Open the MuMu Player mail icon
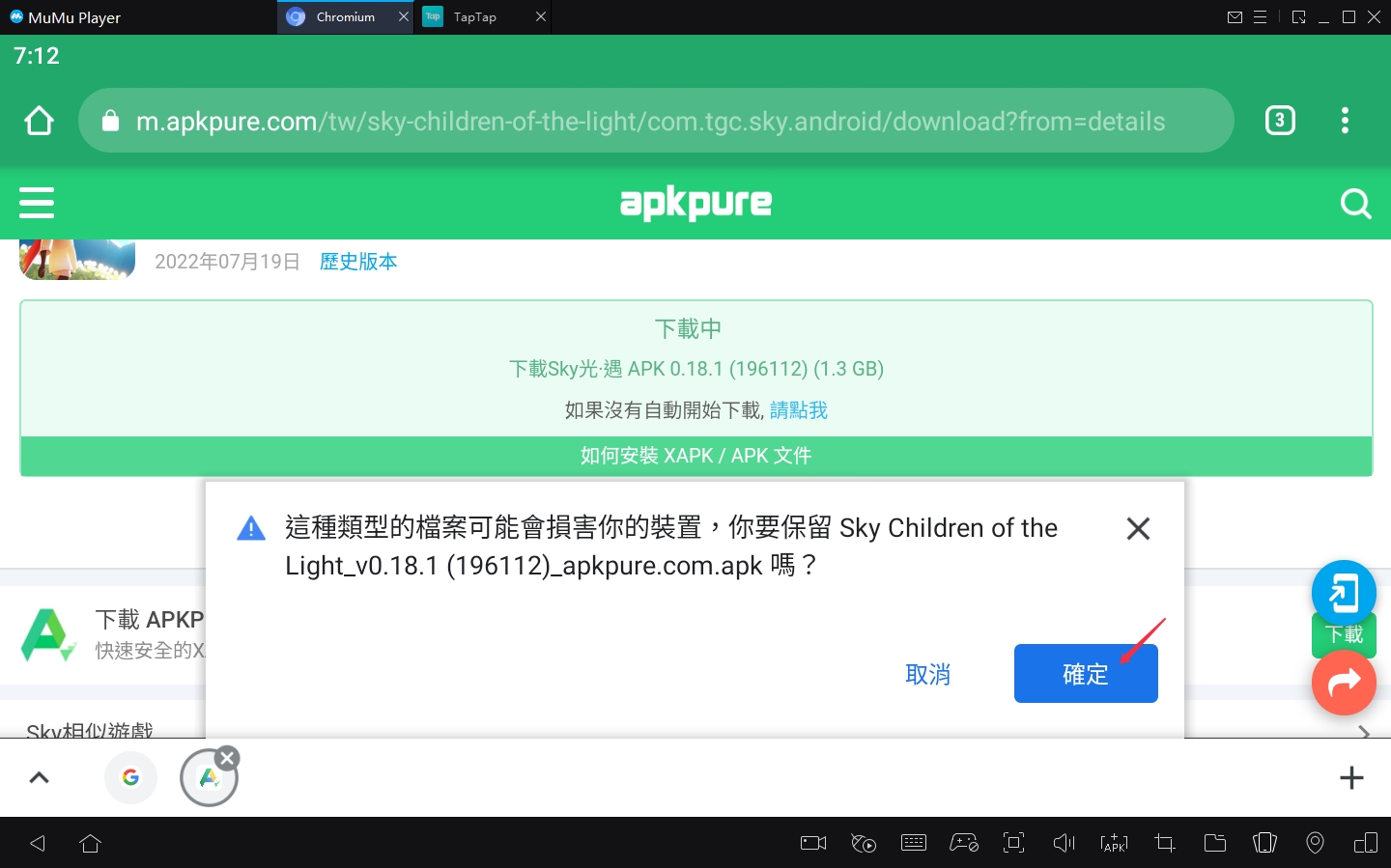The height and width of the screenshot is (868, 1391). click(x=1235, y=17)
